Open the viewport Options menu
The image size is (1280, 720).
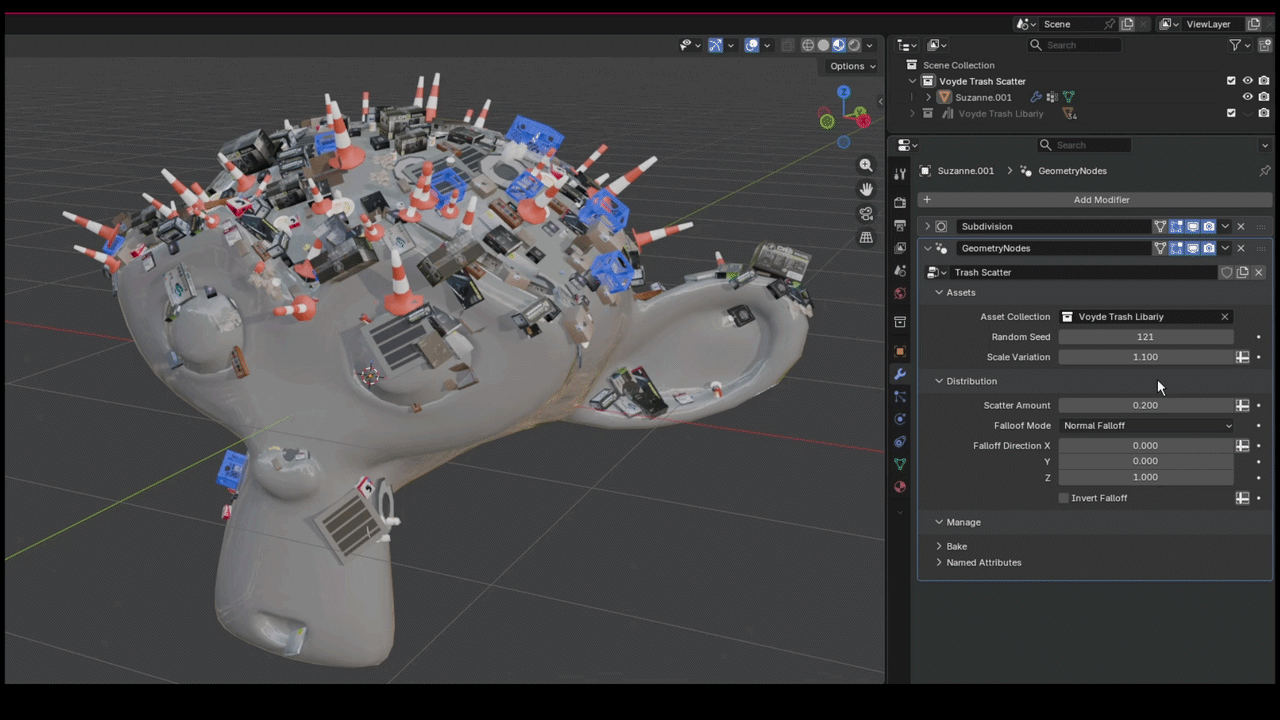pyautogui.click(x=853, y=66)
